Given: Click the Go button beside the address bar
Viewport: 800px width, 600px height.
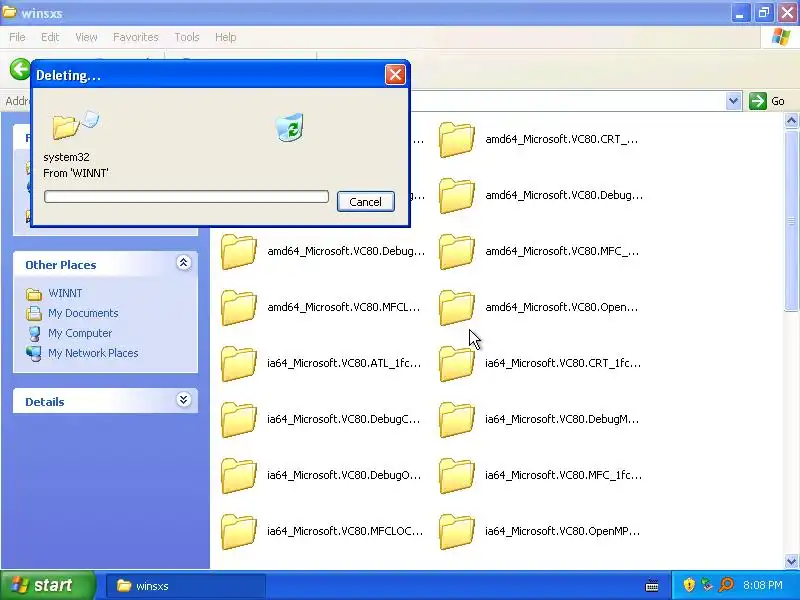Looking at the screenshot, I should 767,101.
